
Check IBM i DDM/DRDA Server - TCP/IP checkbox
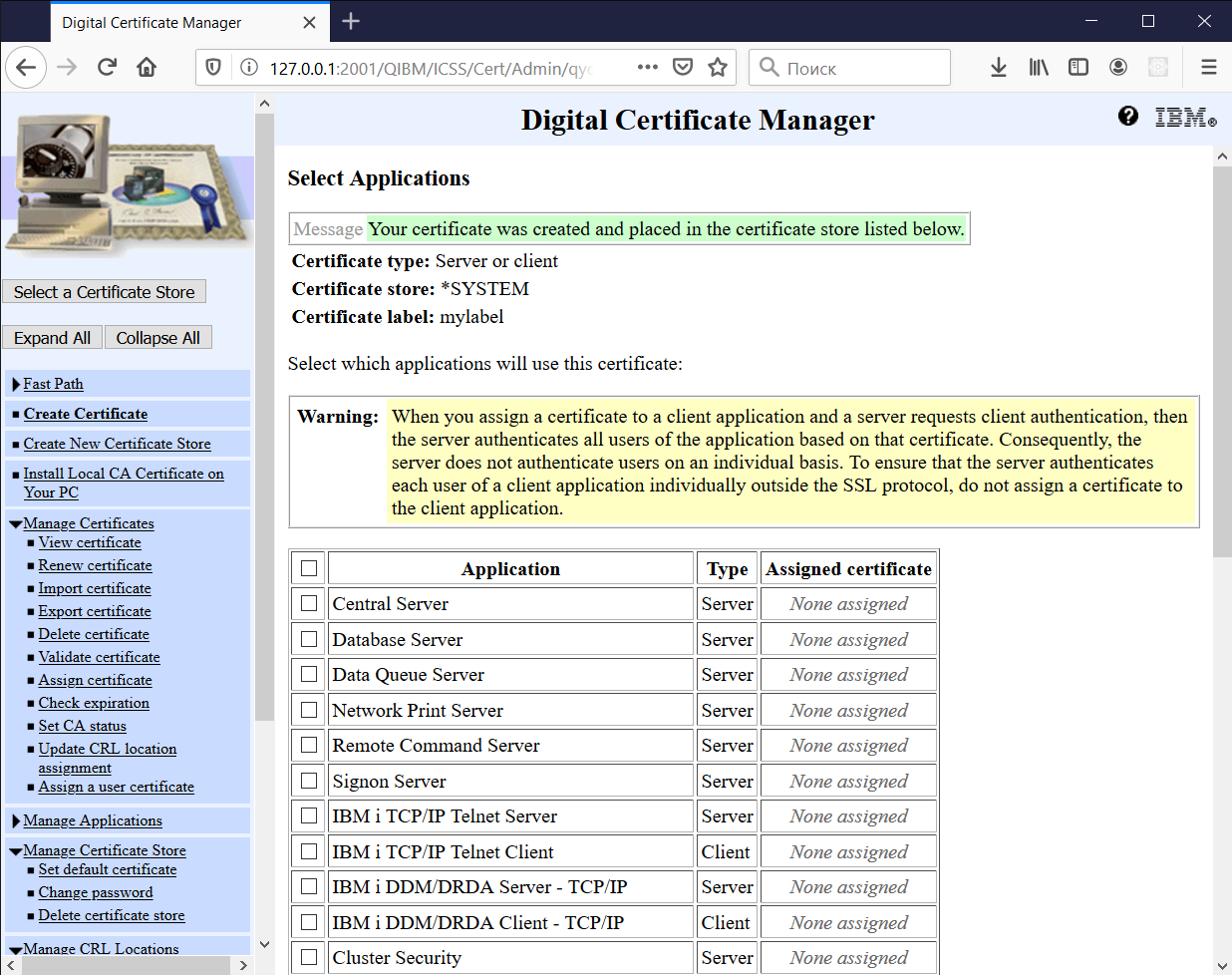(309, 887)
